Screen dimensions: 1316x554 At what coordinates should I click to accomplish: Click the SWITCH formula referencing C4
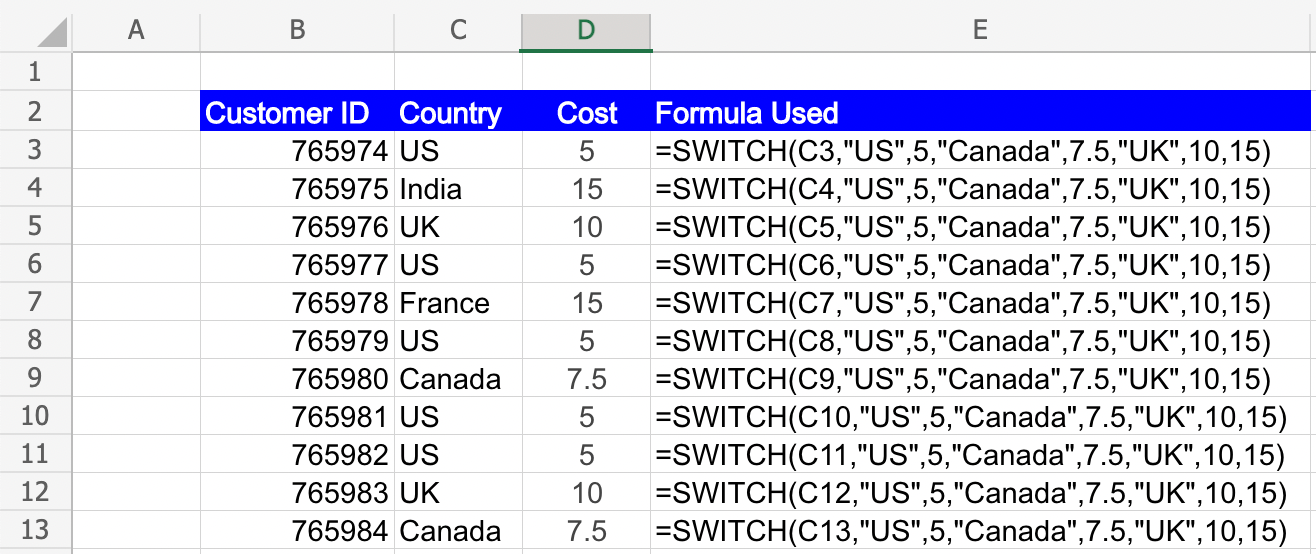click(980, 188)
